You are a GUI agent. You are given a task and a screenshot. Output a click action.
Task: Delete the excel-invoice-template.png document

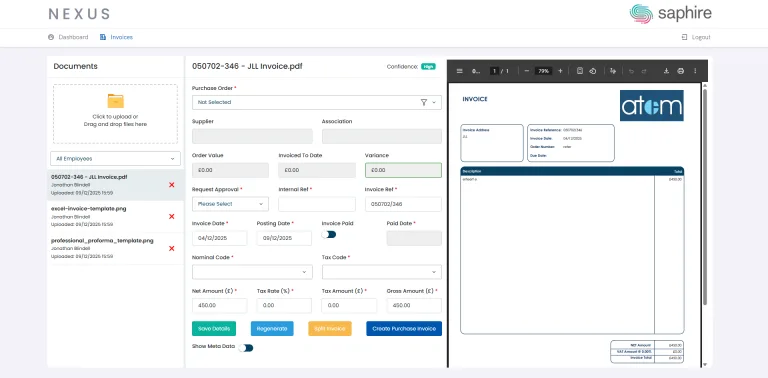pos(171,216)
